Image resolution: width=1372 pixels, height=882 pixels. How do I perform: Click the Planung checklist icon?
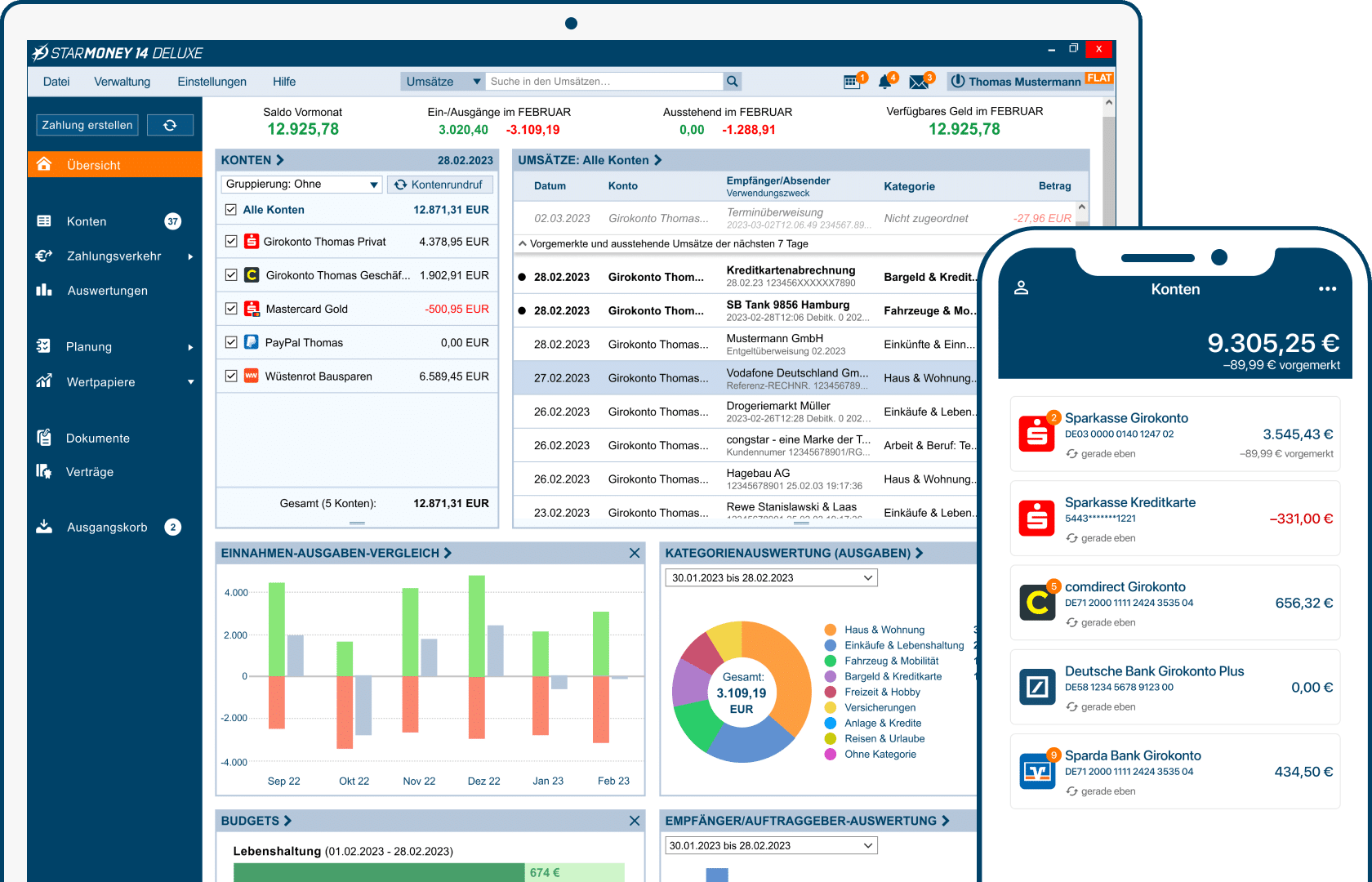44,346
